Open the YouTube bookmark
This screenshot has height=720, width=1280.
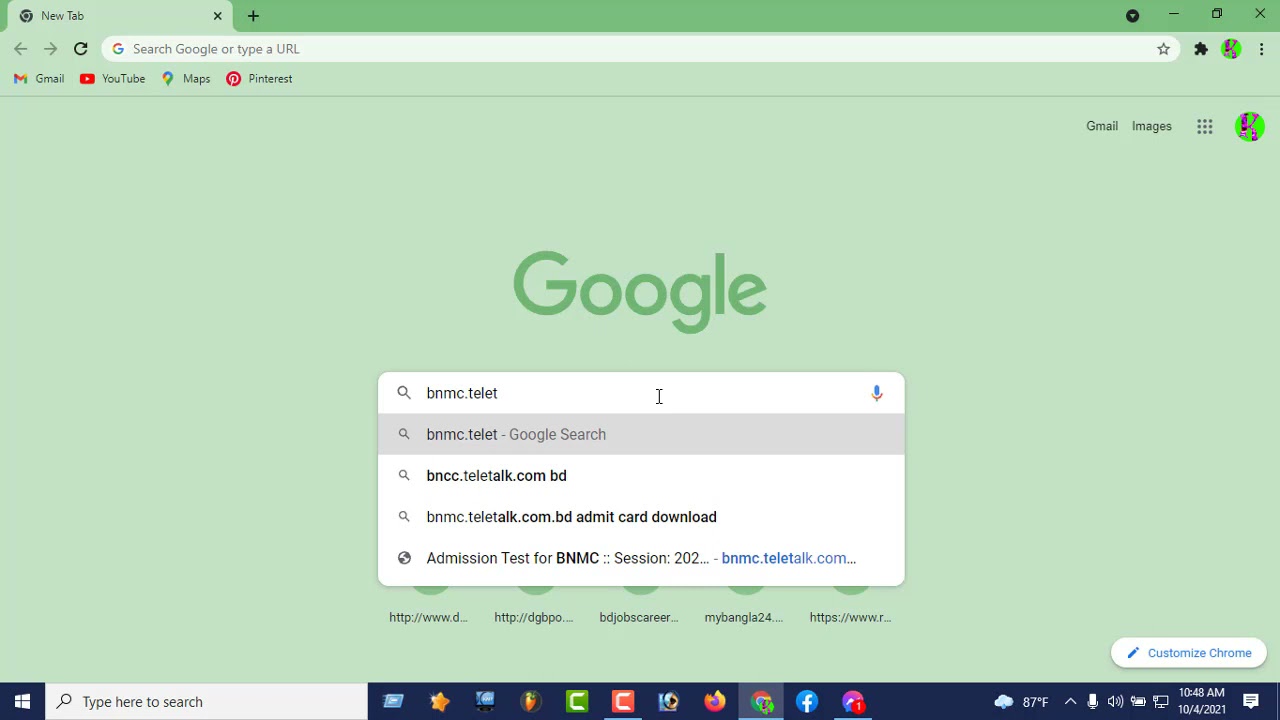(x=112, y=79)
